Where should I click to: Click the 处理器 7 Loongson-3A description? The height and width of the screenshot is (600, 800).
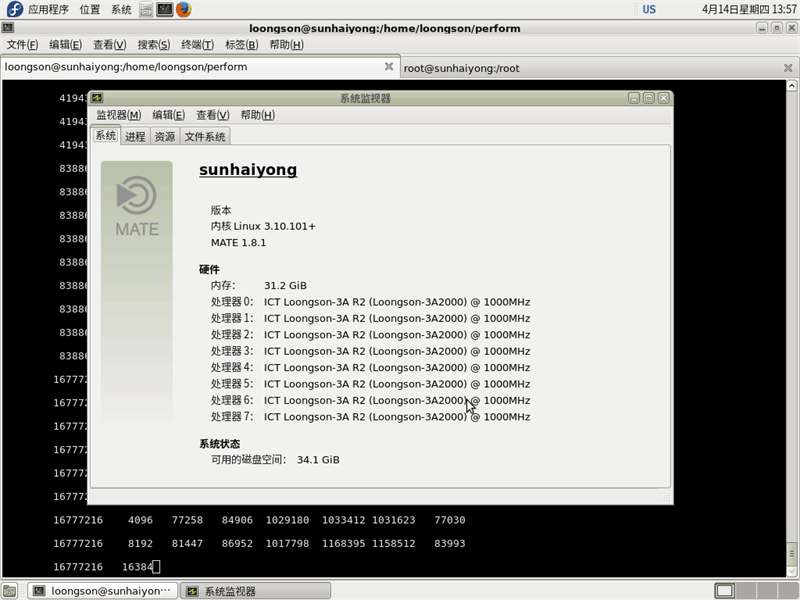coord(397,417)
